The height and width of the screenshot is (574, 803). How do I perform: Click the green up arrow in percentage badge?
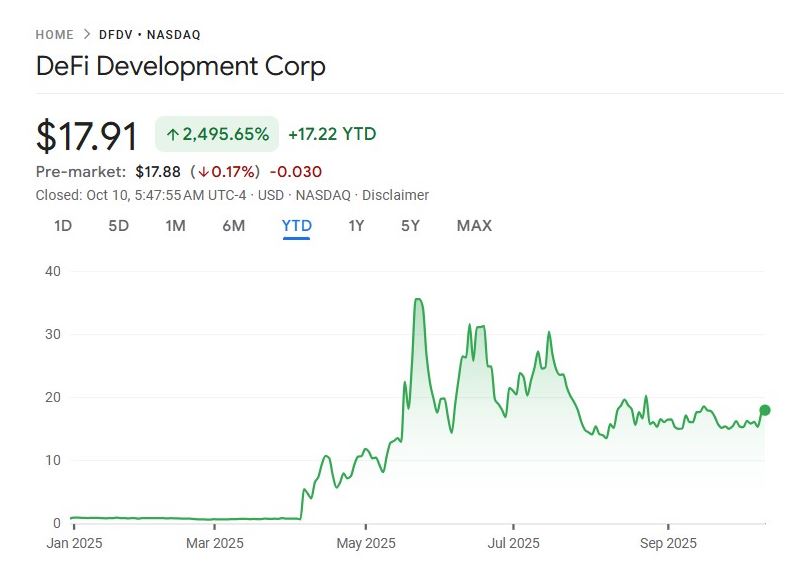pos(172,134)
